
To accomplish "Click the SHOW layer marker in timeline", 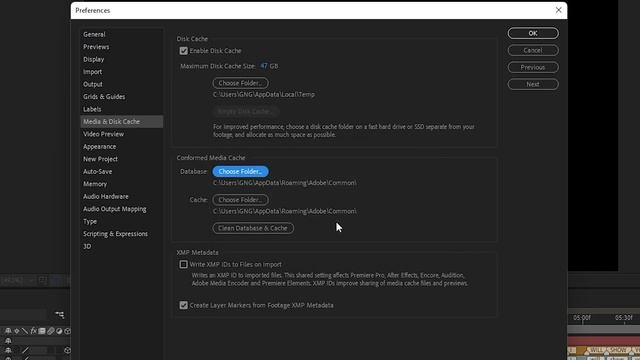I will 617,350.
